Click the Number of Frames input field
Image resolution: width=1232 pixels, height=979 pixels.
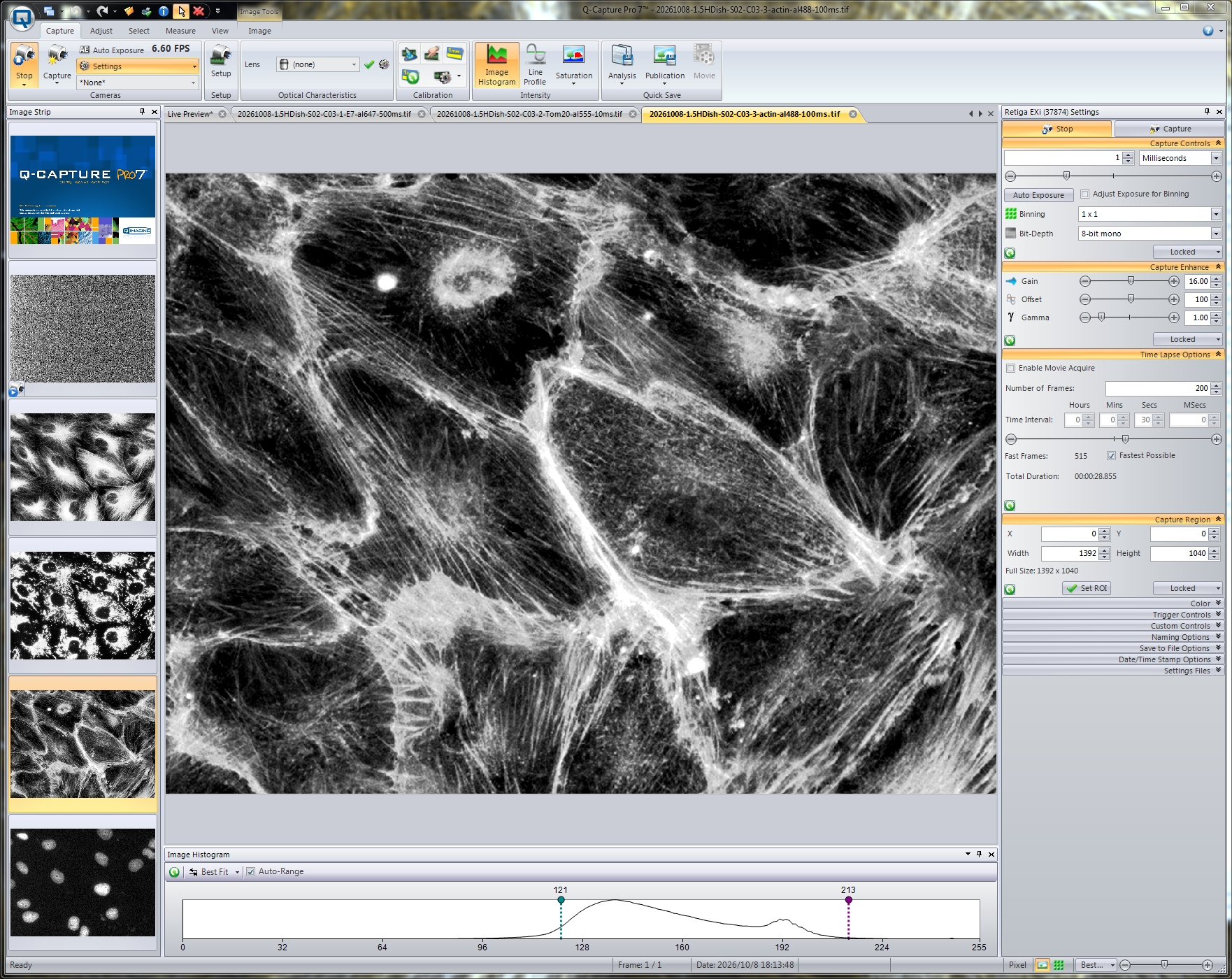pos(1158,388)
